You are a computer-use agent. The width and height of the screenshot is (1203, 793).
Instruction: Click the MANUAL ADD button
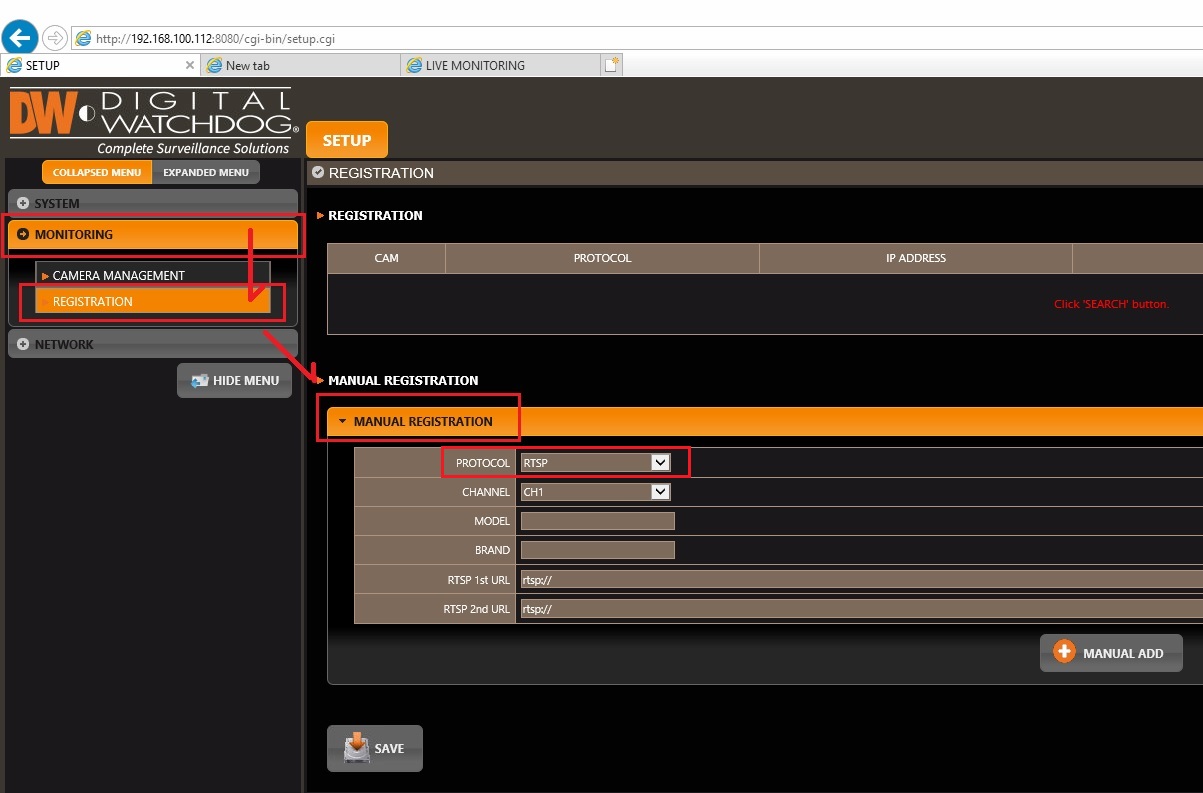(x=1110, y=652)
